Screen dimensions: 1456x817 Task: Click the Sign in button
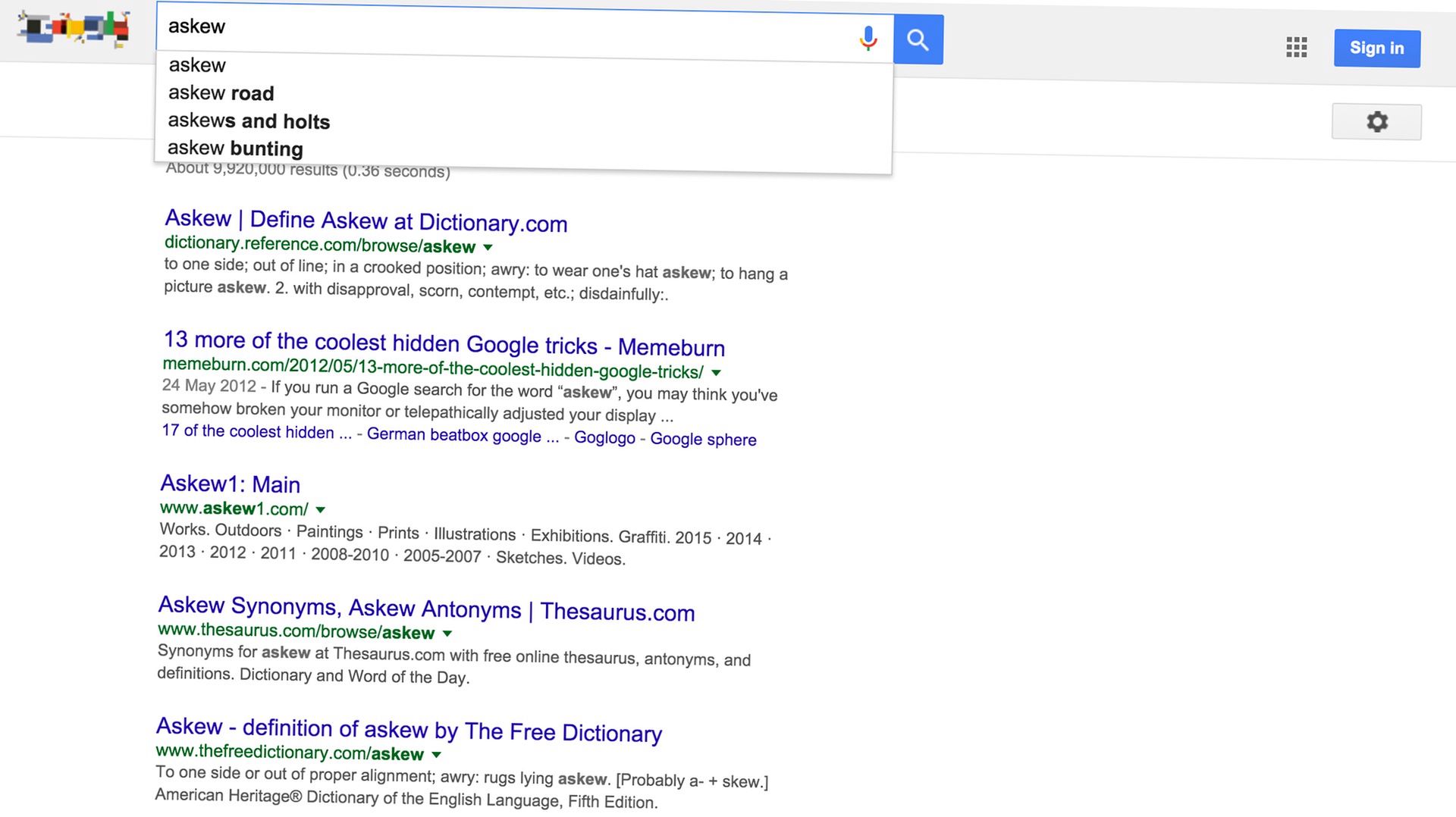pos(1376,49)
